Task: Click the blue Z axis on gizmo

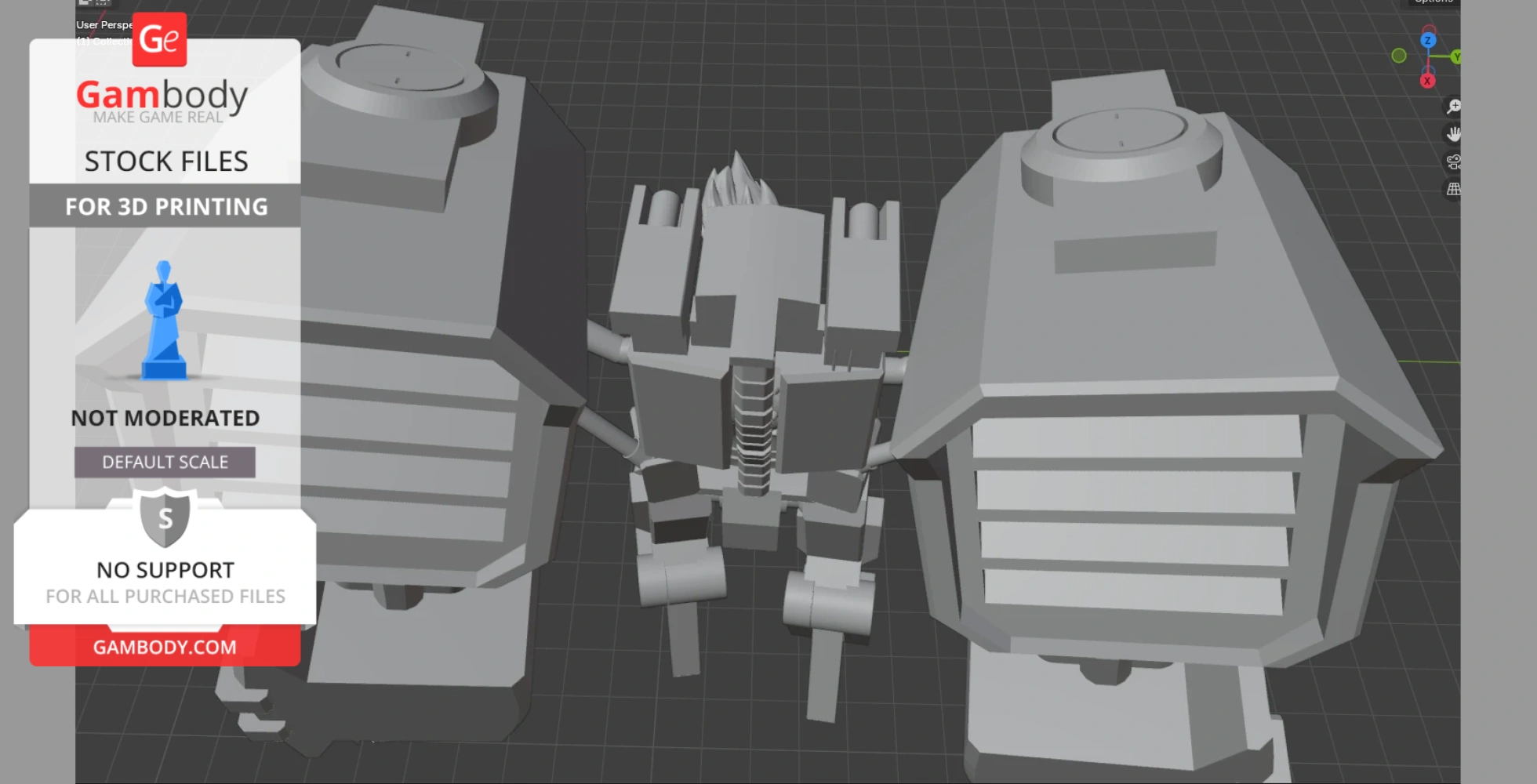Action: click(1428, 40)
